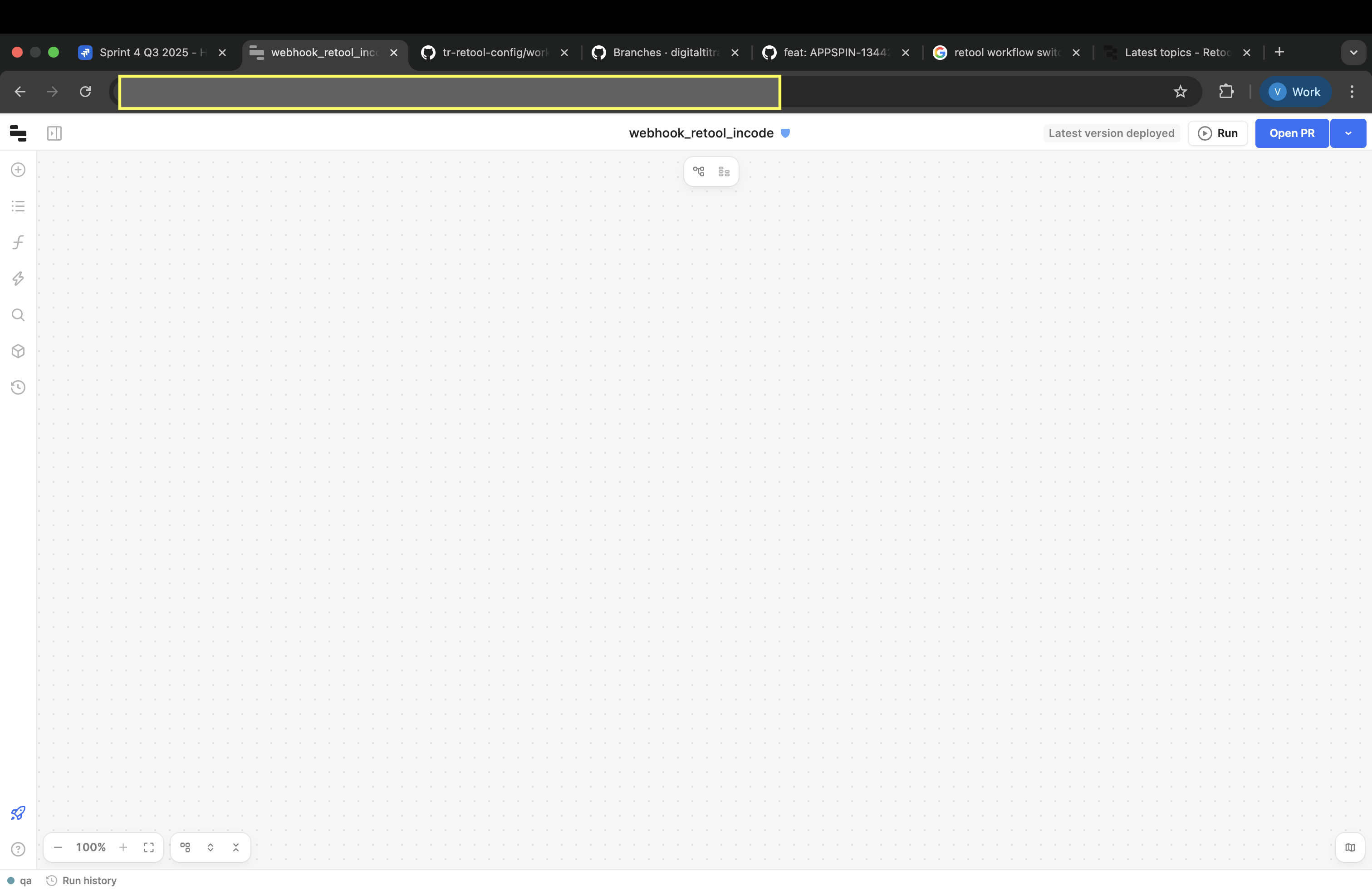Open the help question mark icon

(x=18, y=849)
